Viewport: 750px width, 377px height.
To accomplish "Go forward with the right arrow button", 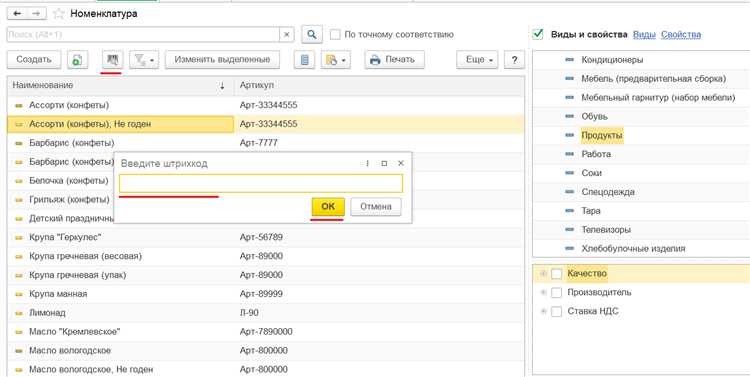I will 36,13.
